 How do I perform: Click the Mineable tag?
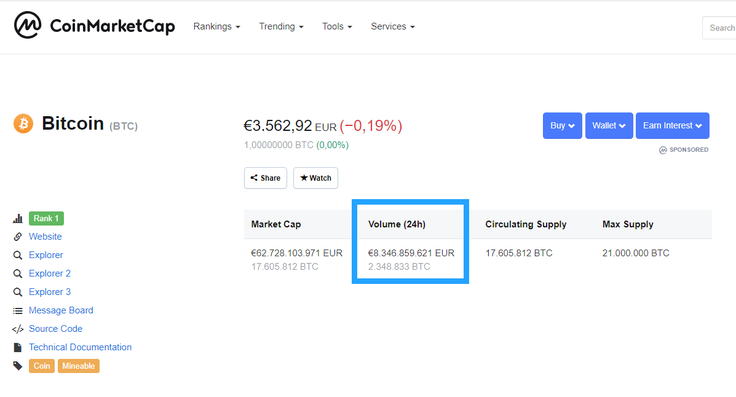coord(78,366)
